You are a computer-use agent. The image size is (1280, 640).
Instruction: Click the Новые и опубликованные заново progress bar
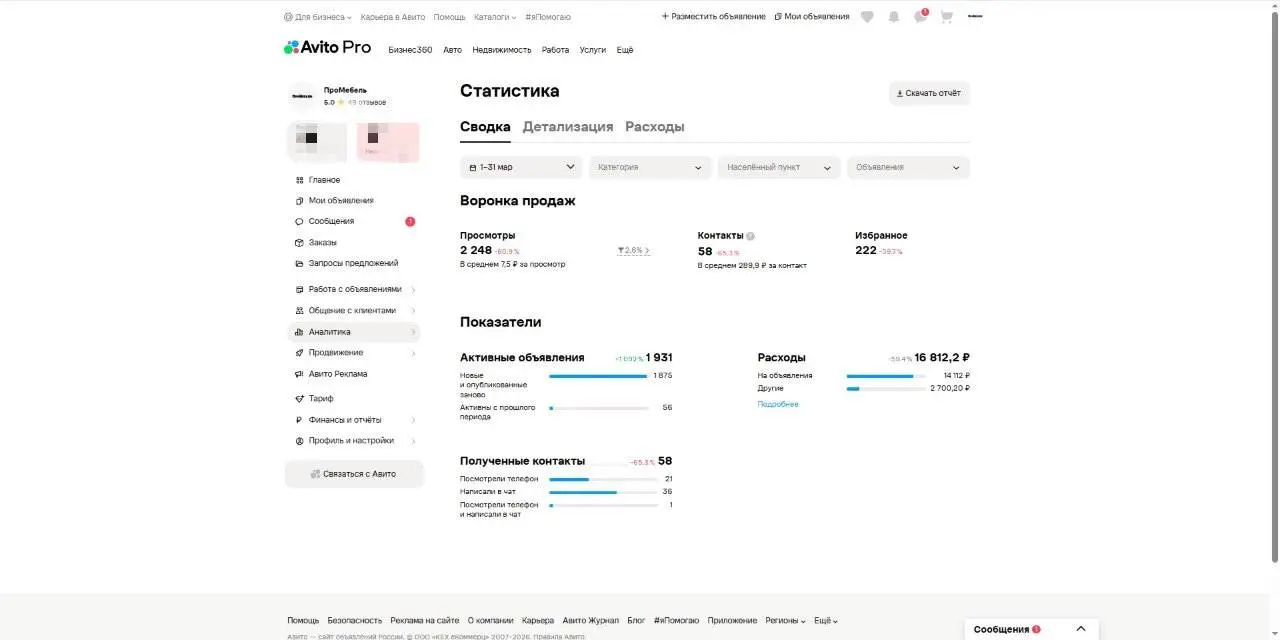tap(598, 376)
